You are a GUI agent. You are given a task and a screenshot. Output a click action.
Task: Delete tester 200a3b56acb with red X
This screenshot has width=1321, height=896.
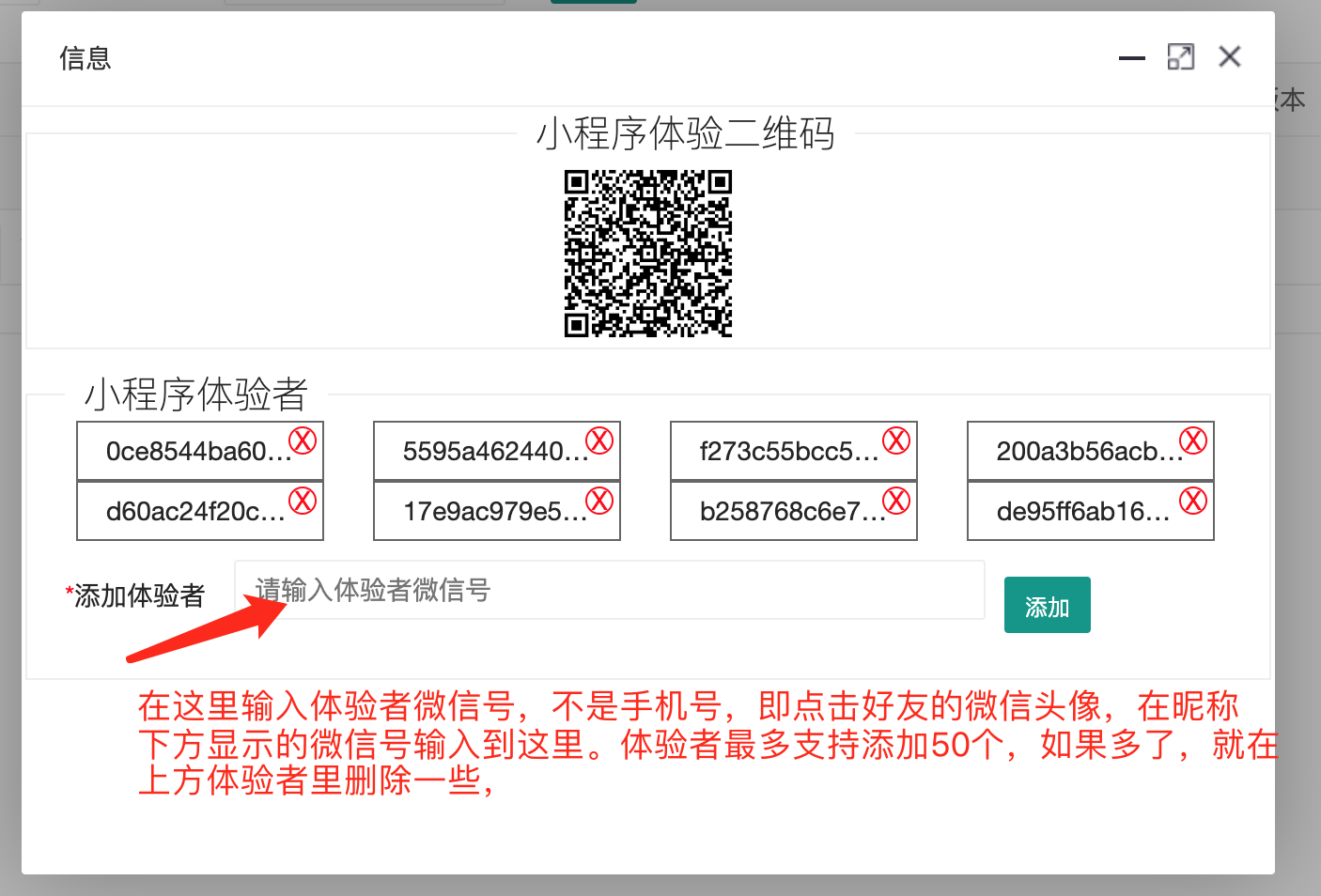[x=1193, y=440]
